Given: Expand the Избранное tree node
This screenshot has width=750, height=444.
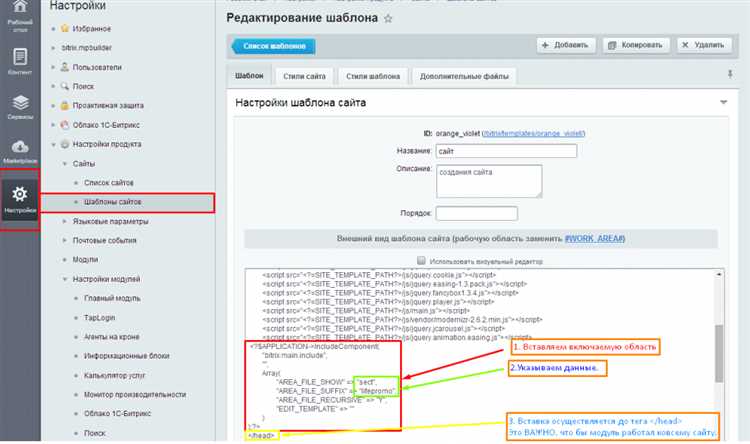Looking at the screenshot, I should [54, 29].
